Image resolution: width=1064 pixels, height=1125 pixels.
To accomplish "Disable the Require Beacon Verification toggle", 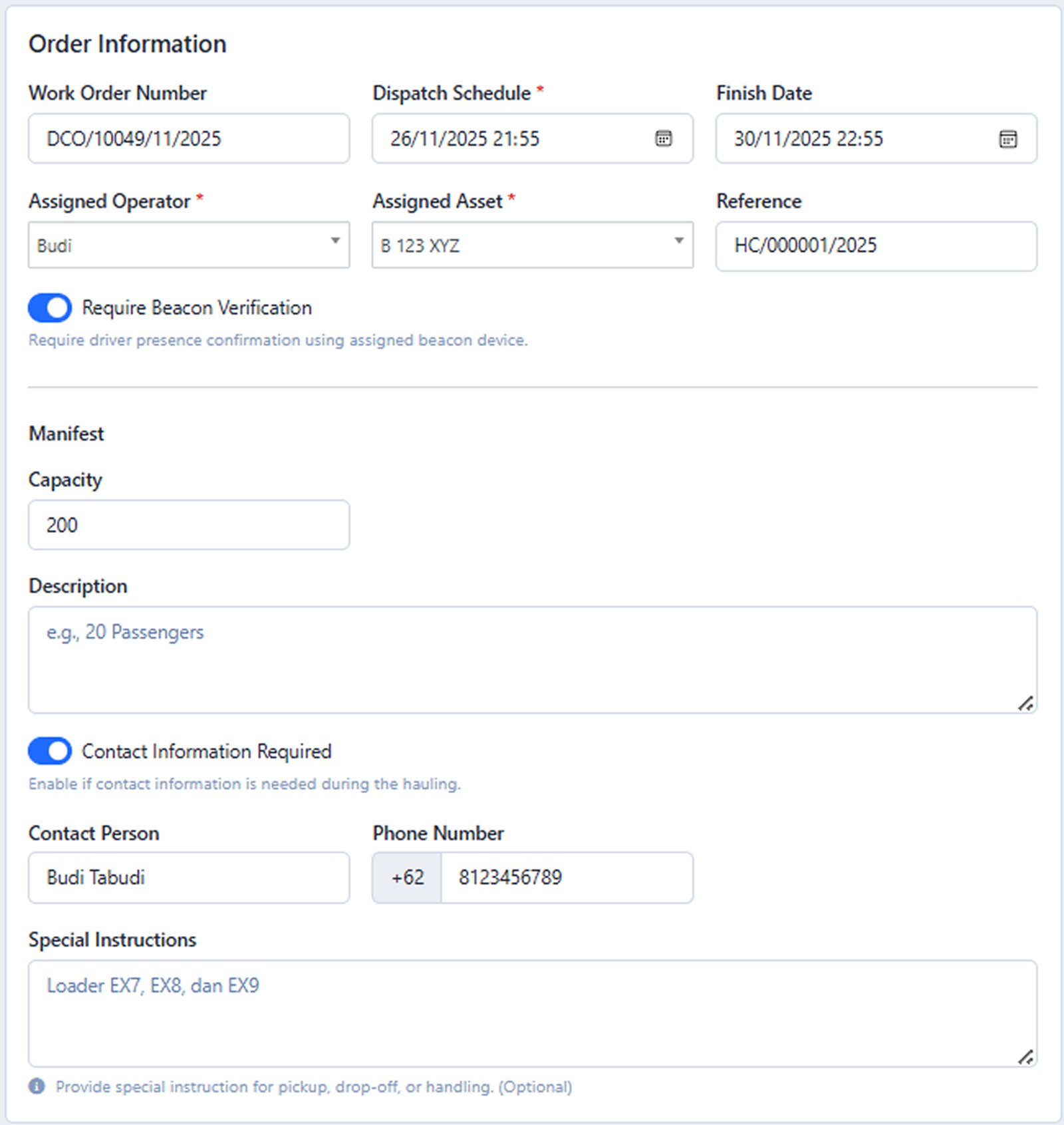I will [50, 308].
